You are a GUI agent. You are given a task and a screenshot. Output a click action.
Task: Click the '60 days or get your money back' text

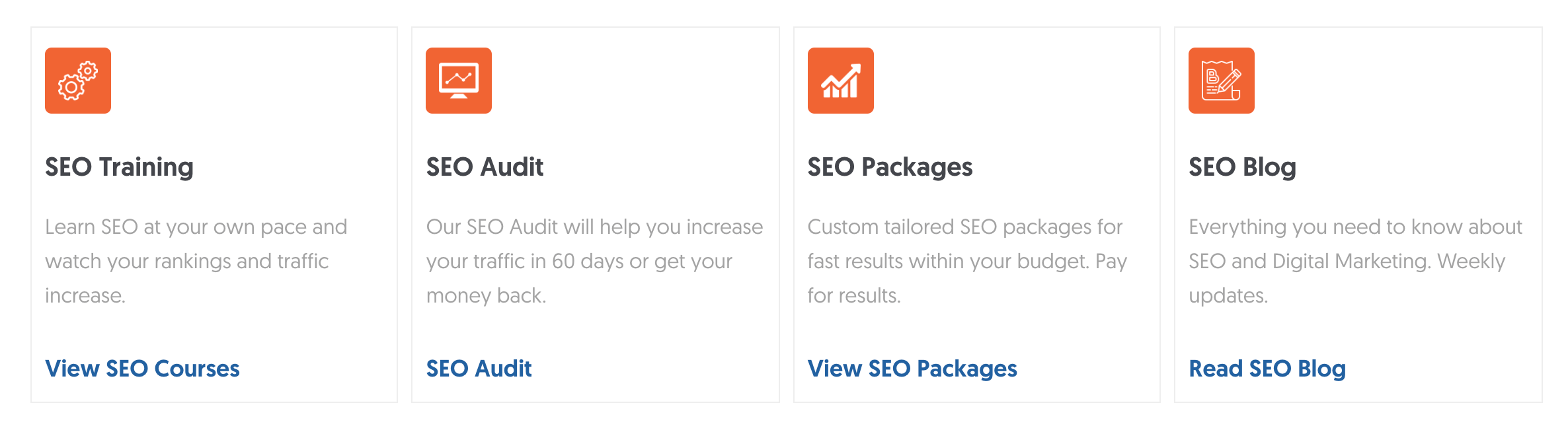(x=579, y=262)
